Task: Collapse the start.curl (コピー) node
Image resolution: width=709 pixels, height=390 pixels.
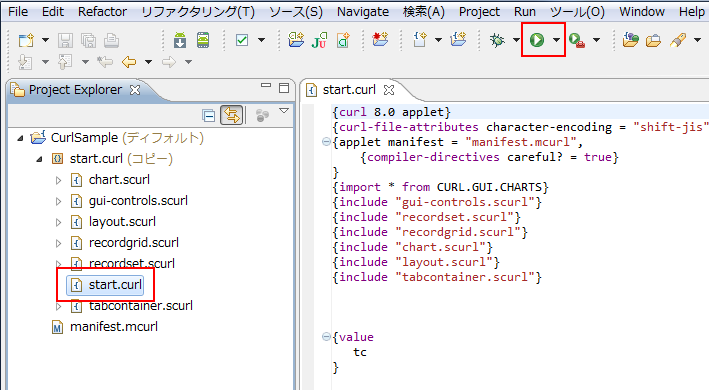Action: click(x=39, y=159)
